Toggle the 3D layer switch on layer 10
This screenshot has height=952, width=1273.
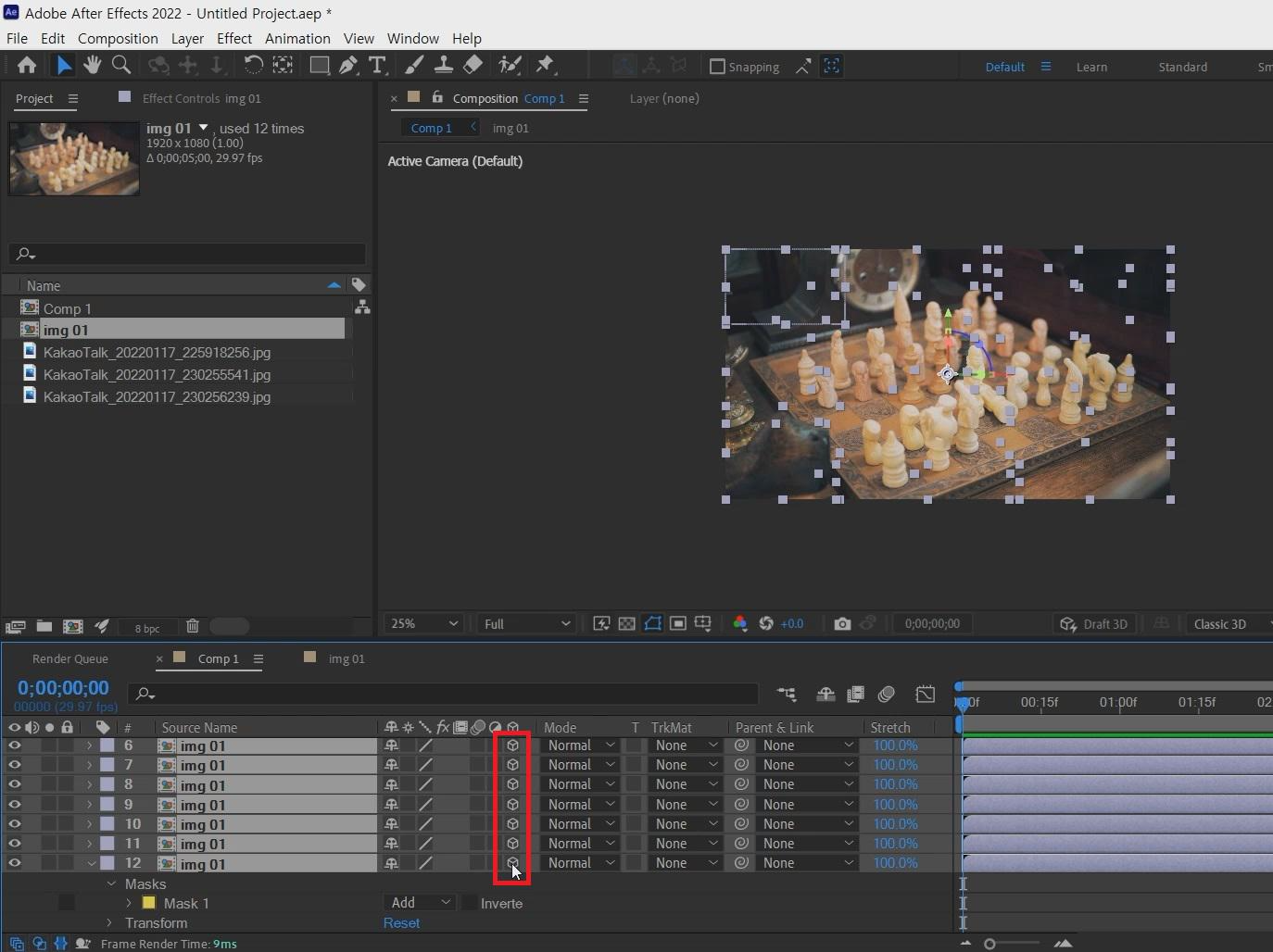click(x=512, y=823)
